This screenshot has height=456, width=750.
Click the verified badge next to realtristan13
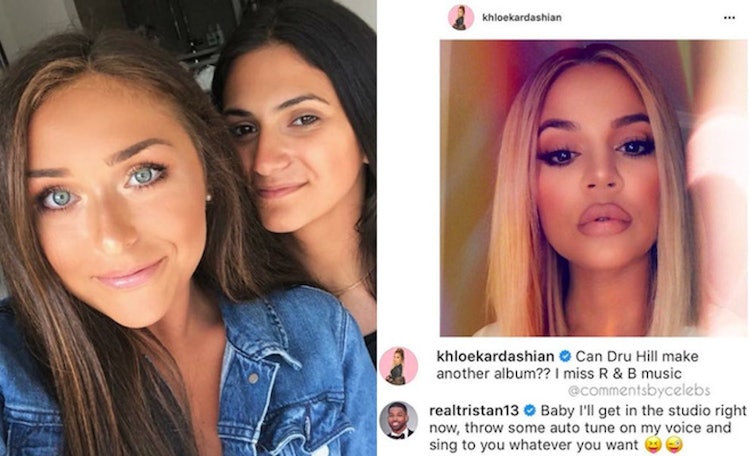[529, 411]
